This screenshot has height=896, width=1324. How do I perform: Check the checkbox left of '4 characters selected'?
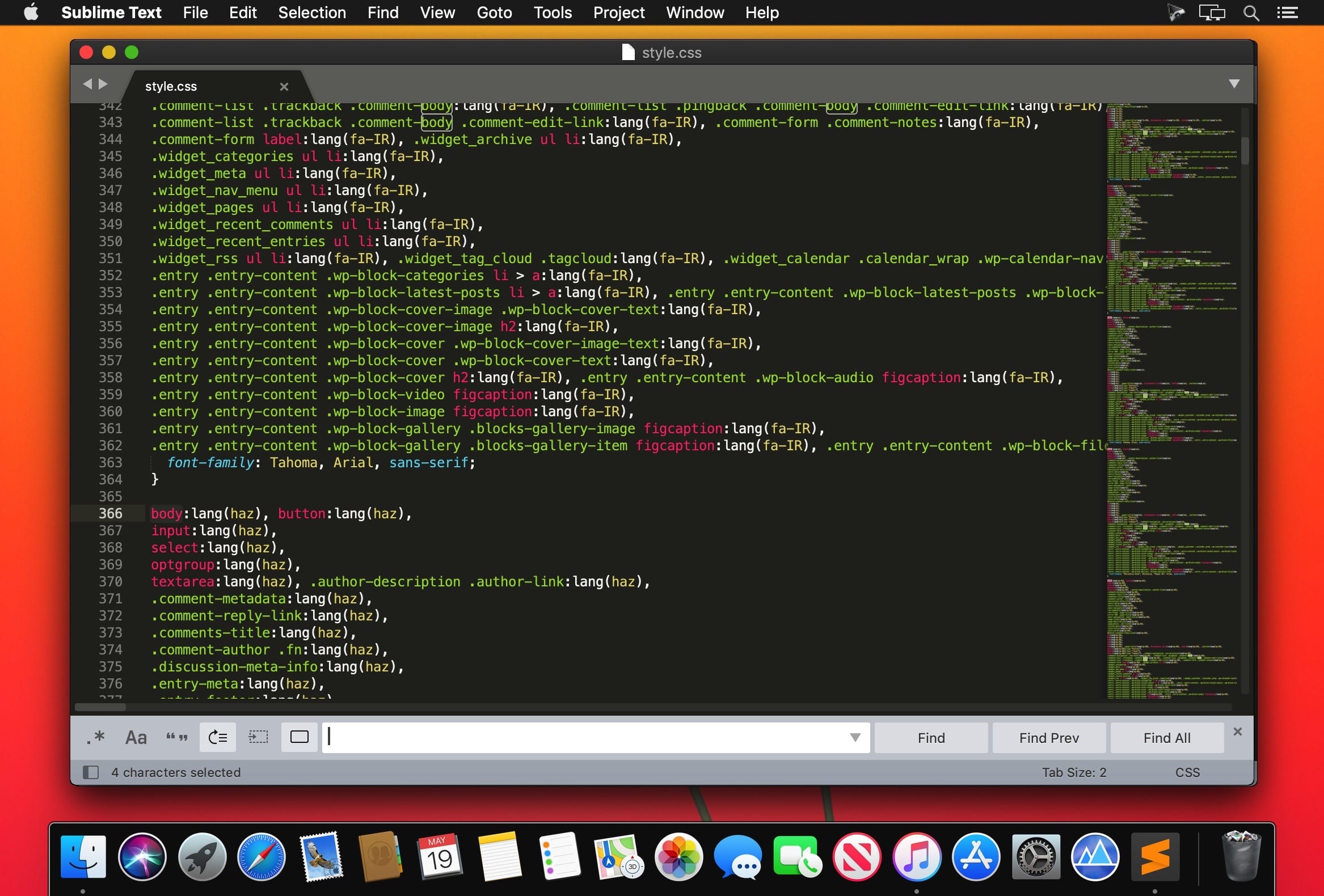(x=91, y=771)
